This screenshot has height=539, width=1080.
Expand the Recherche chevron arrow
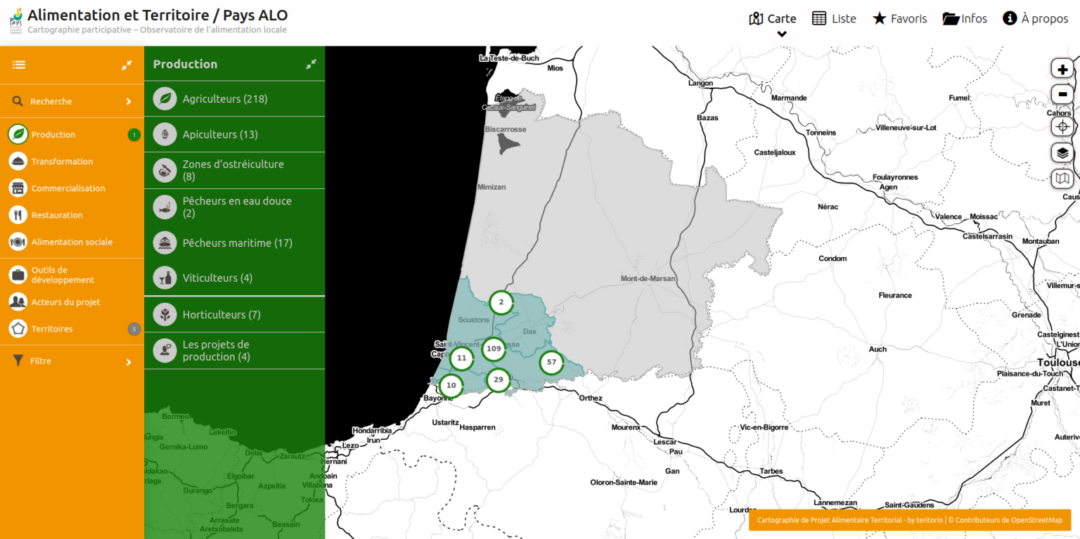coord(129,102)
